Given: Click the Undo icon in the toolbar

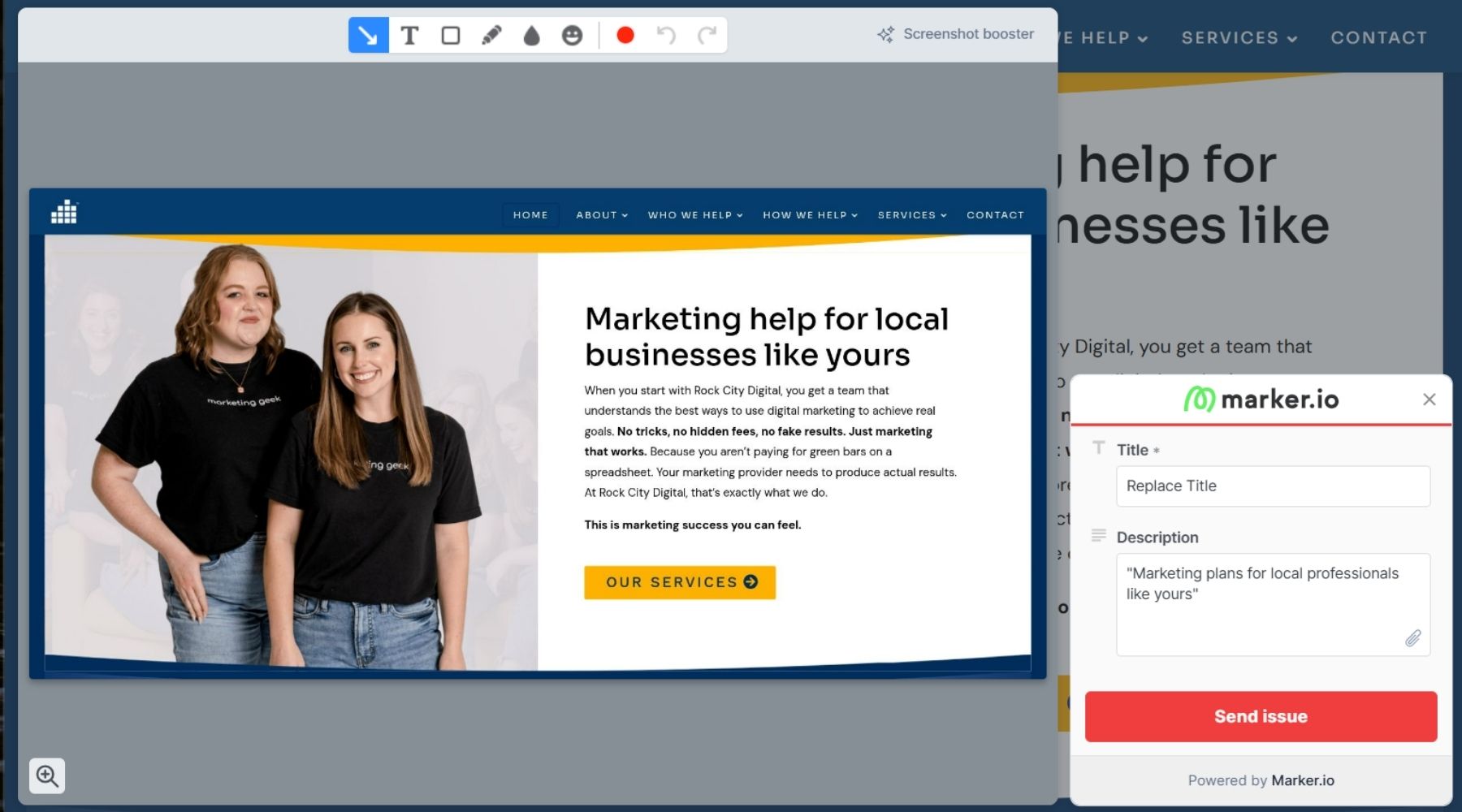Looking at the screenshot, I should (x=666, y=36).
